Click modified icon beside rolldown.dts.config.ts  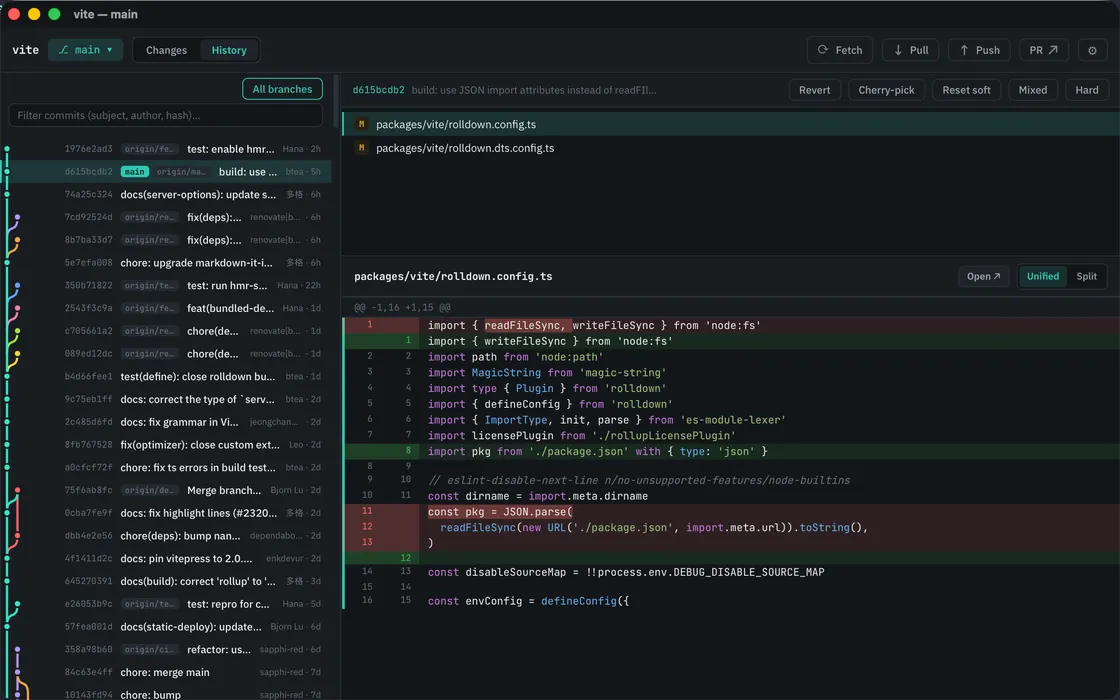361,148
